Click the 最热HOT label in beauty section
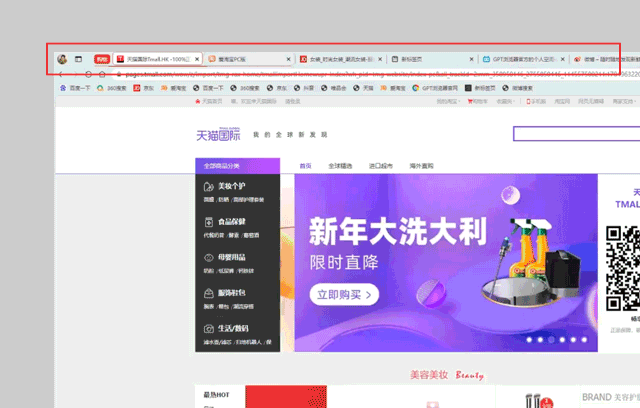Viewport: 640px width, 408px height. (x=216, y=395)
